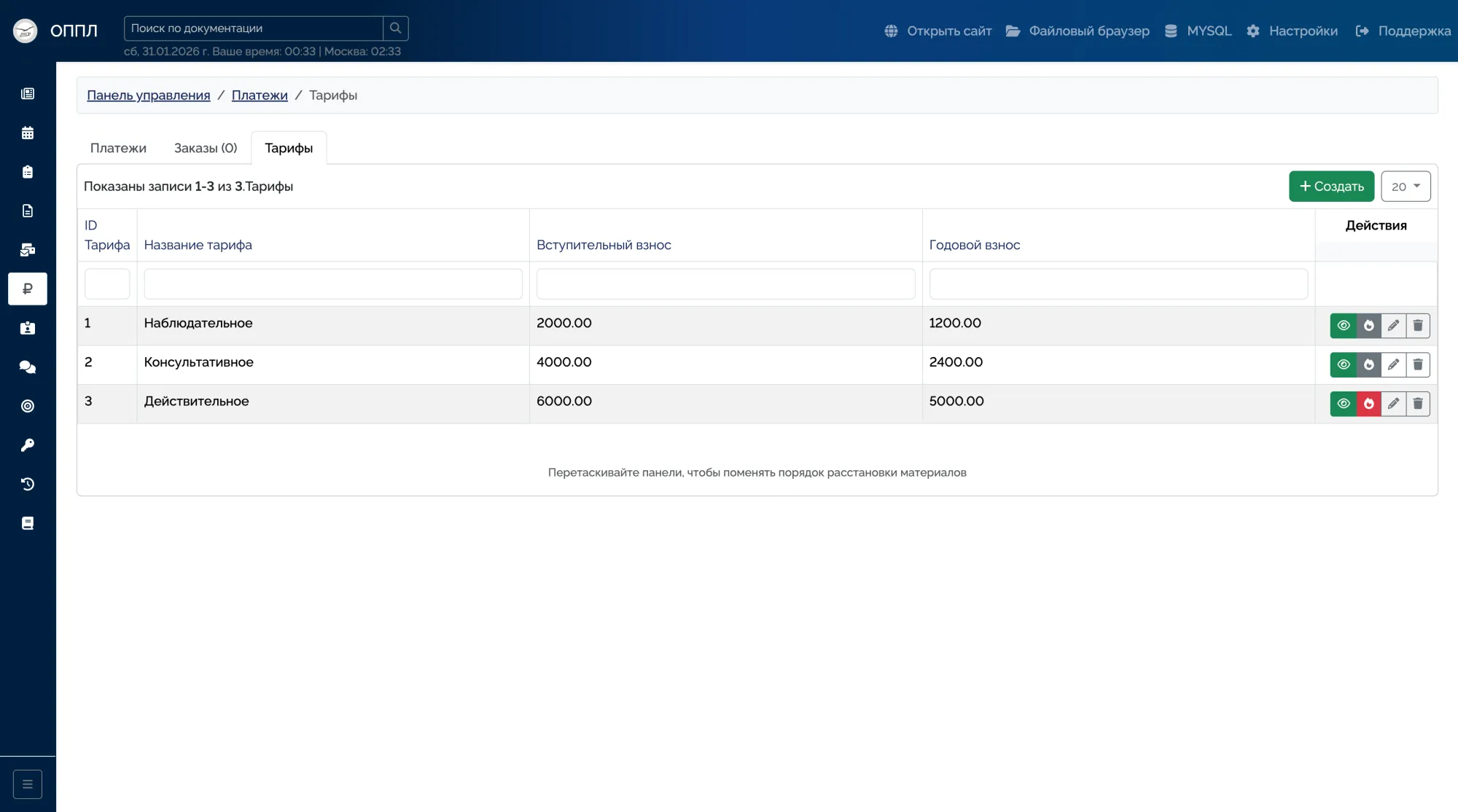Toggle visibility of Наблюдательное tariff
The image size is (1458, 812).
(x=1344, y=326)
